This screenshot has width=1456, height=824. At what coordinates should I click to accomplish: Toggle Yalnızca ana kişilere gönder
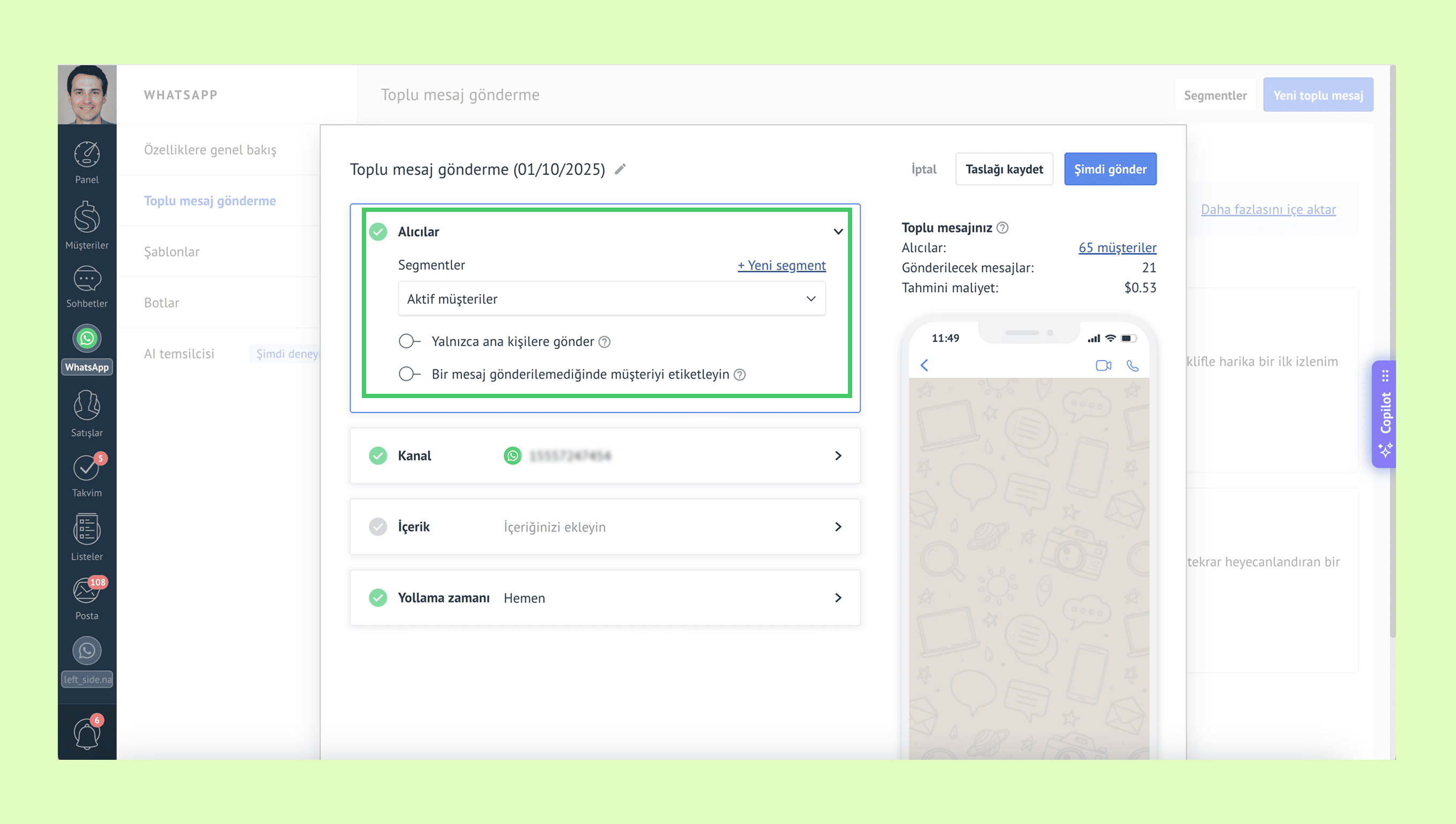(409, 341)
